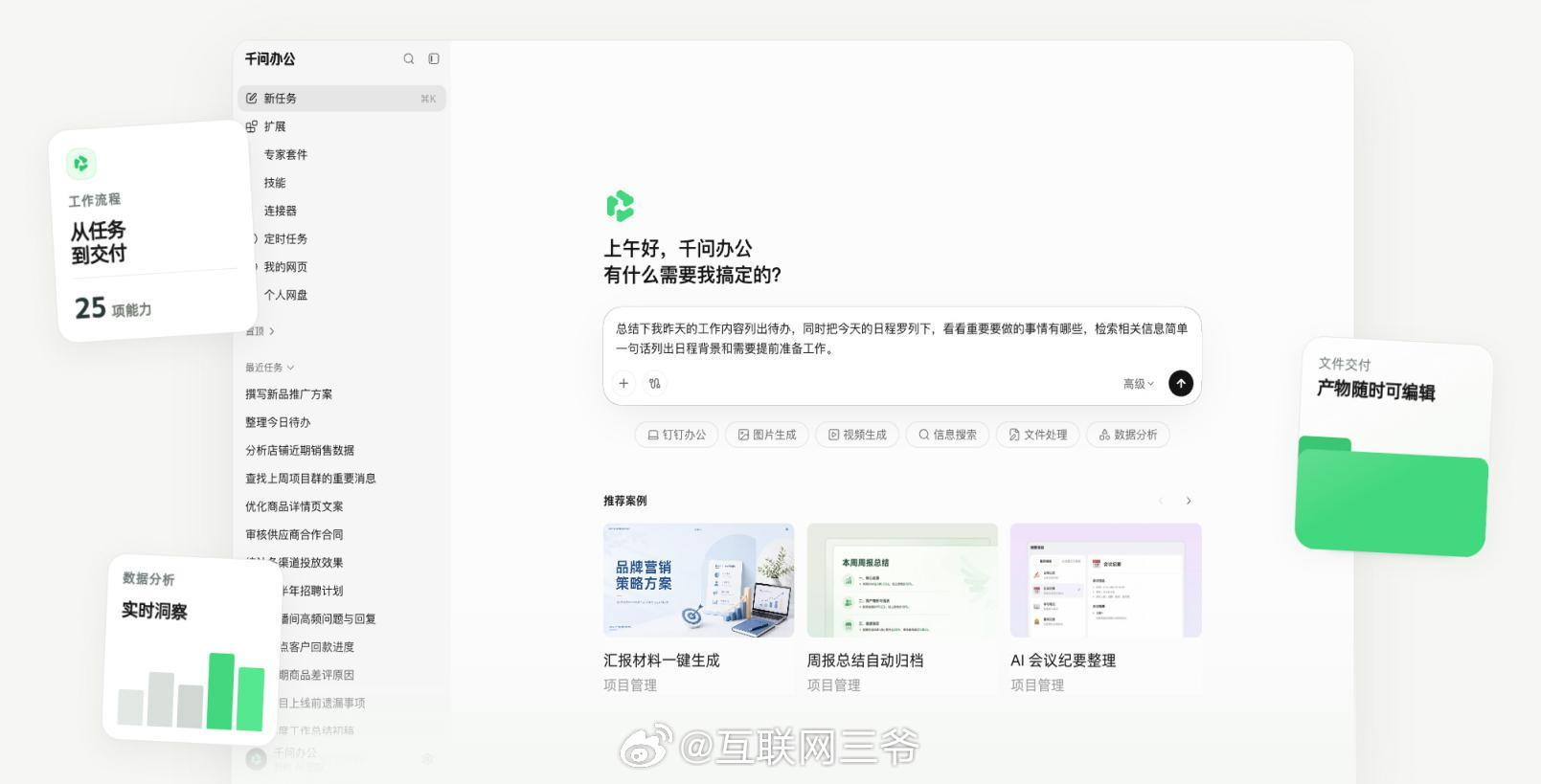The width and height of the screenshot is (1541, 784).
Task: Go to next recommended cases
Action: pos(1189,501)
